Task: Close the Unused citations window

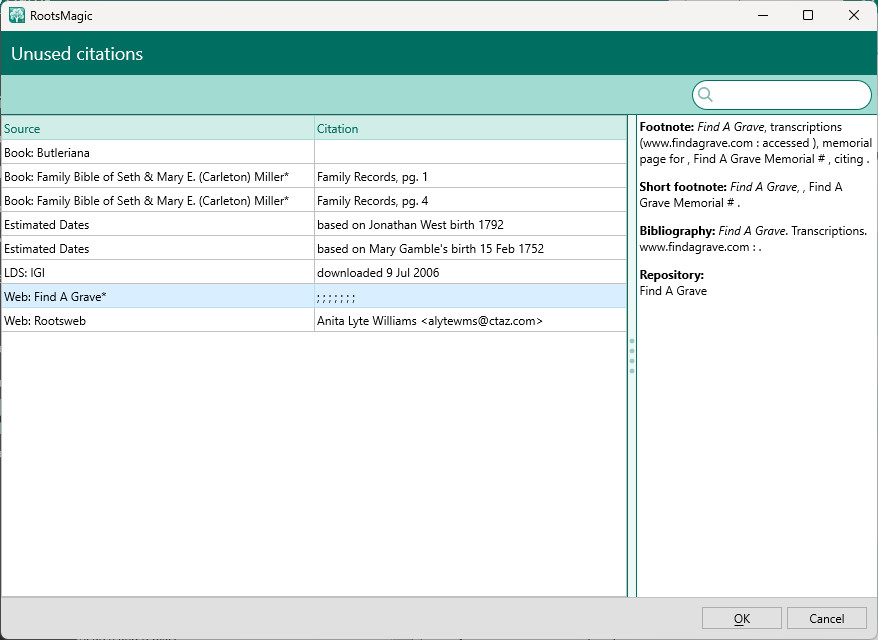Action: coord(854,15)
